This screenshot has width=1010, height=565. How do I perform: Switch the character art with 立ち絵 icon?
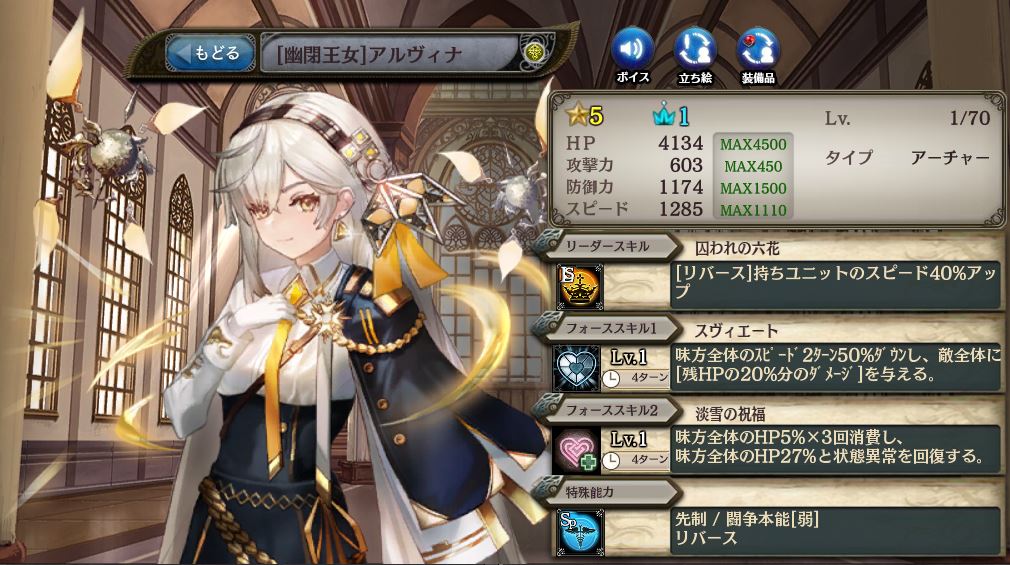(x=695, y=55)
